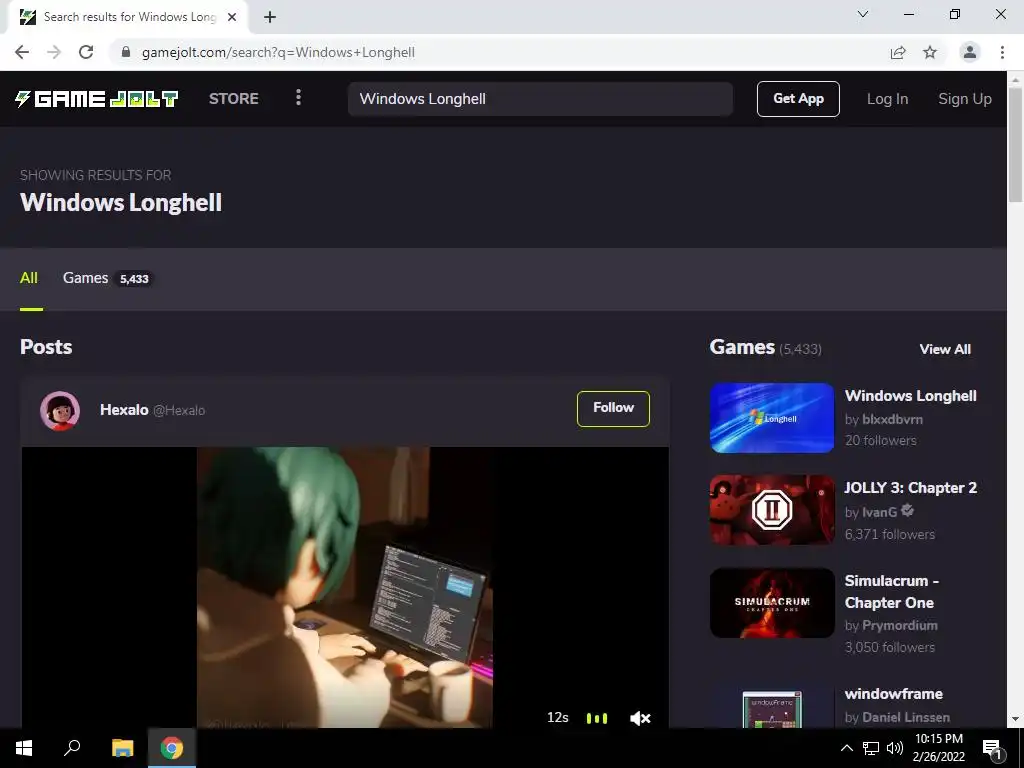This screenshot has width=1024, height=768.
Task: Click the 20 followers text
Action: [880, 440]
